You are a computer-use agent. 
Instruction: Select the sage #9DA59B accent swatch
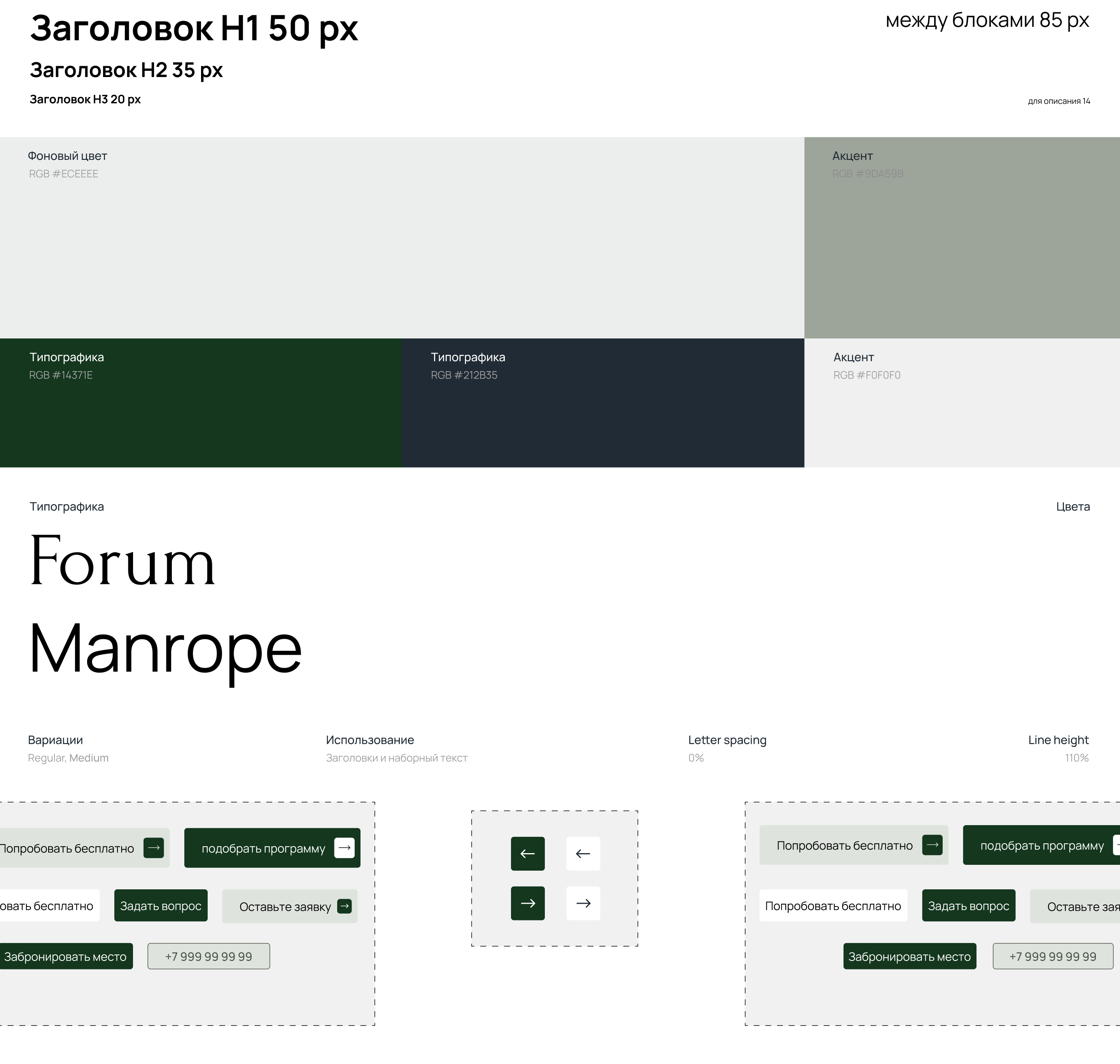pos(962,249)
